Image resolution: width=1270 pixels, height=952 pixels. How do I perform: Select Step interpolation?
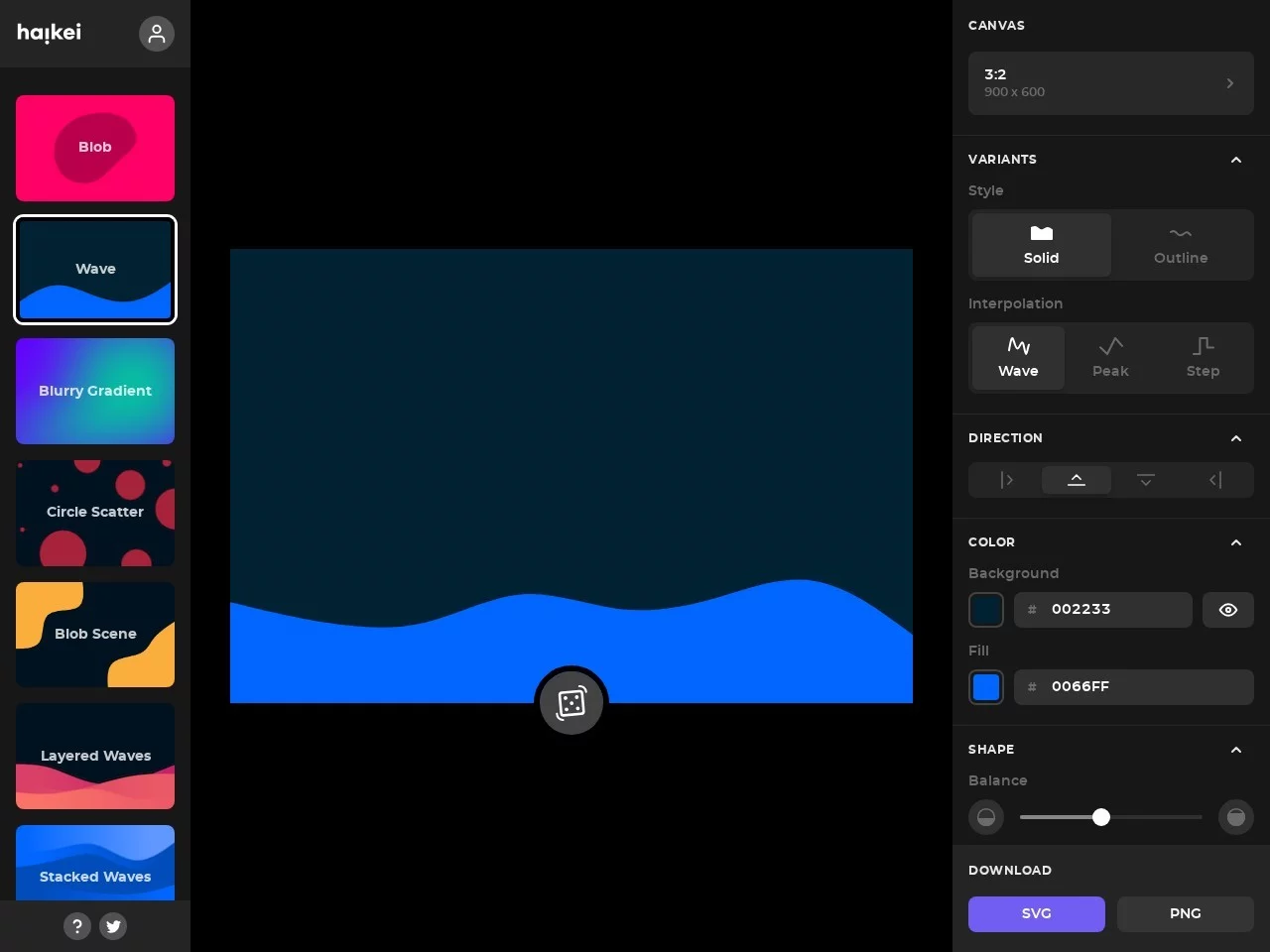(1203, 357)
